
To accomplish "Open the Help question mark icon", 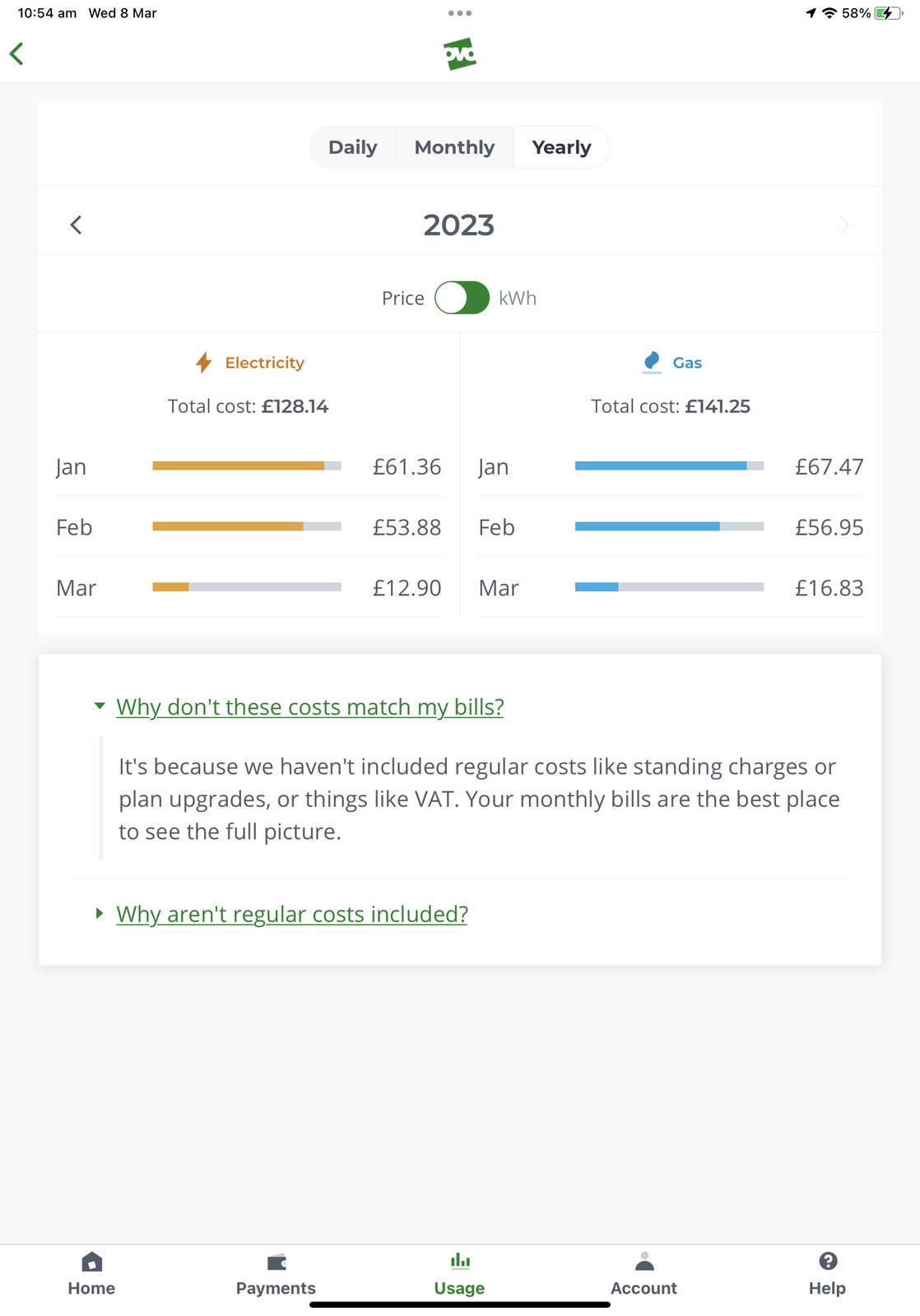I will (828, 1261).
